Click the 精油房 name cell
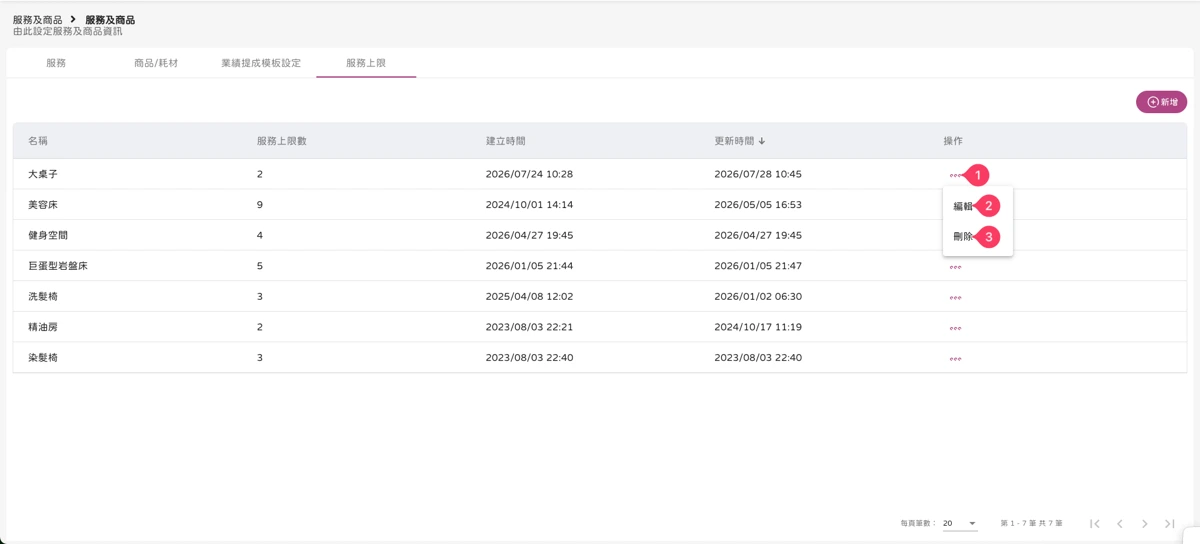 (43, 327)
